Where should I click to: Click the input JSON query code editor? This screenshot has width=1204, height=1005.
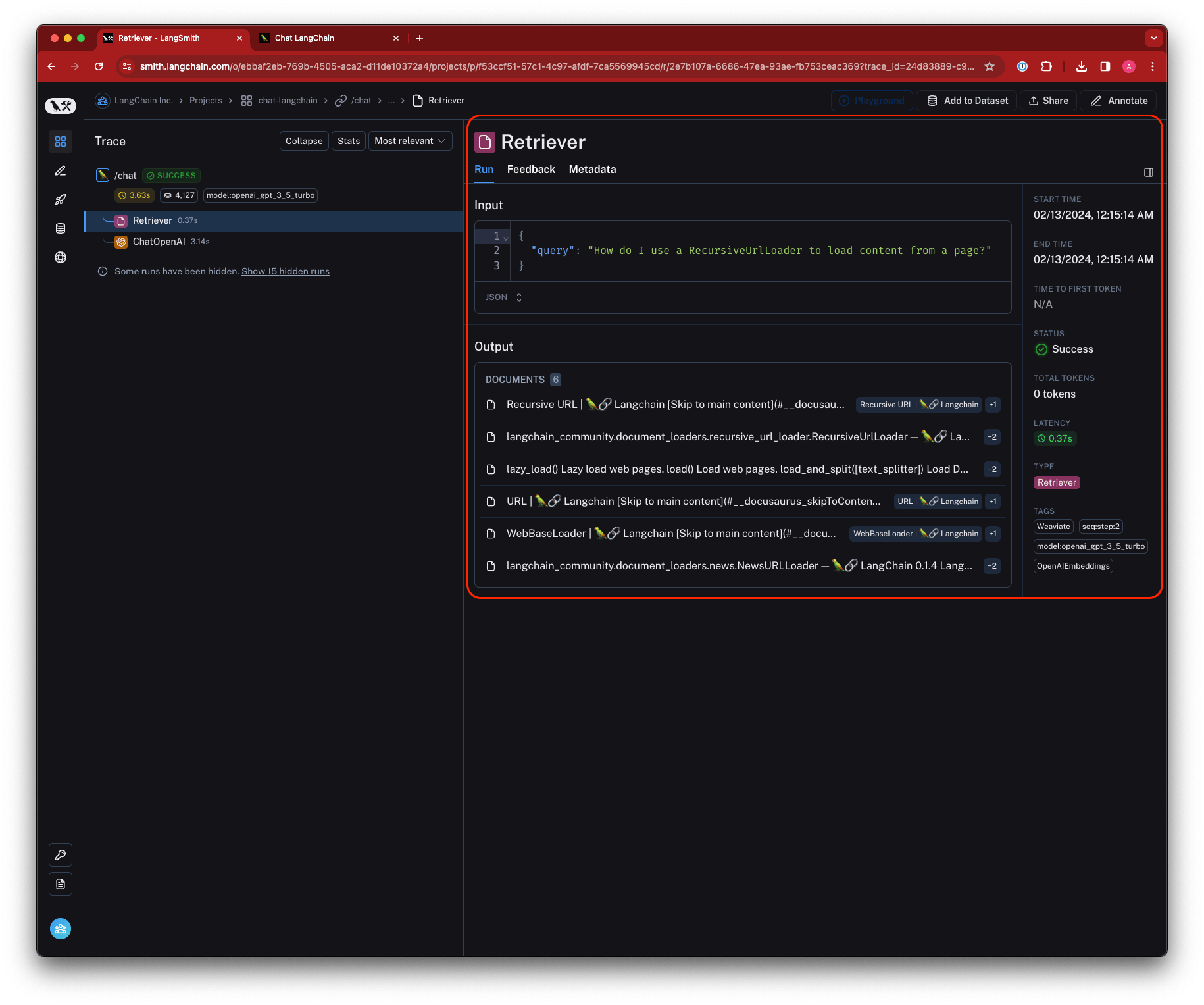[743, 251]
